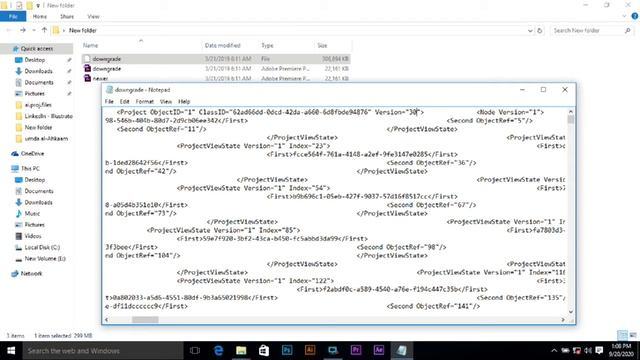Open LinkedIn - Illustrator folder in sidebar

pos(48,116)
